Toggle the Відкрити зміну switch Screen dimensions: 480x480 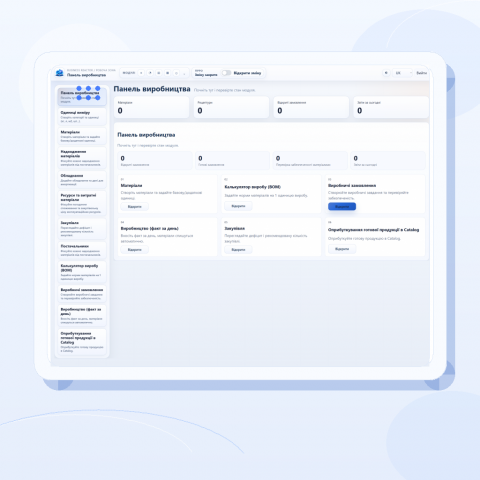point(226,73)
